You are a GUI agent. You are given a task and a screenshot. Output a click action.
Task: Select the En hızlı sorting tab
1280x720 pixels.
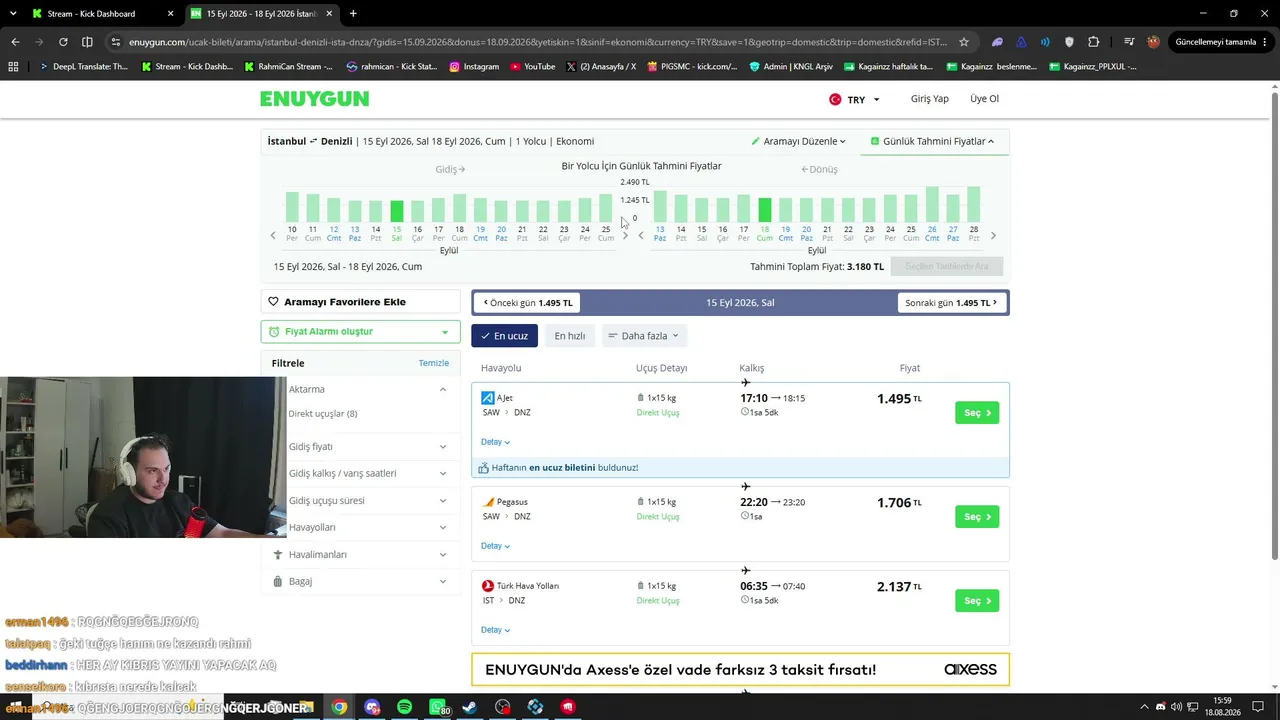[x=570, y=336]
